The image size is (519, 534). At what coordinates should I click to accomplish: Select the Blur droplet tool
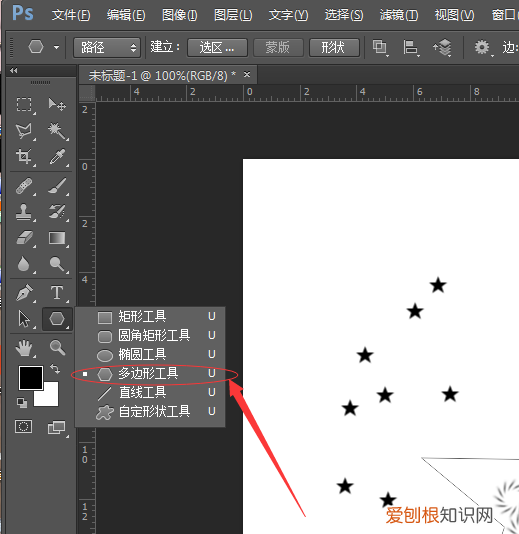click(x=23, y=264)
